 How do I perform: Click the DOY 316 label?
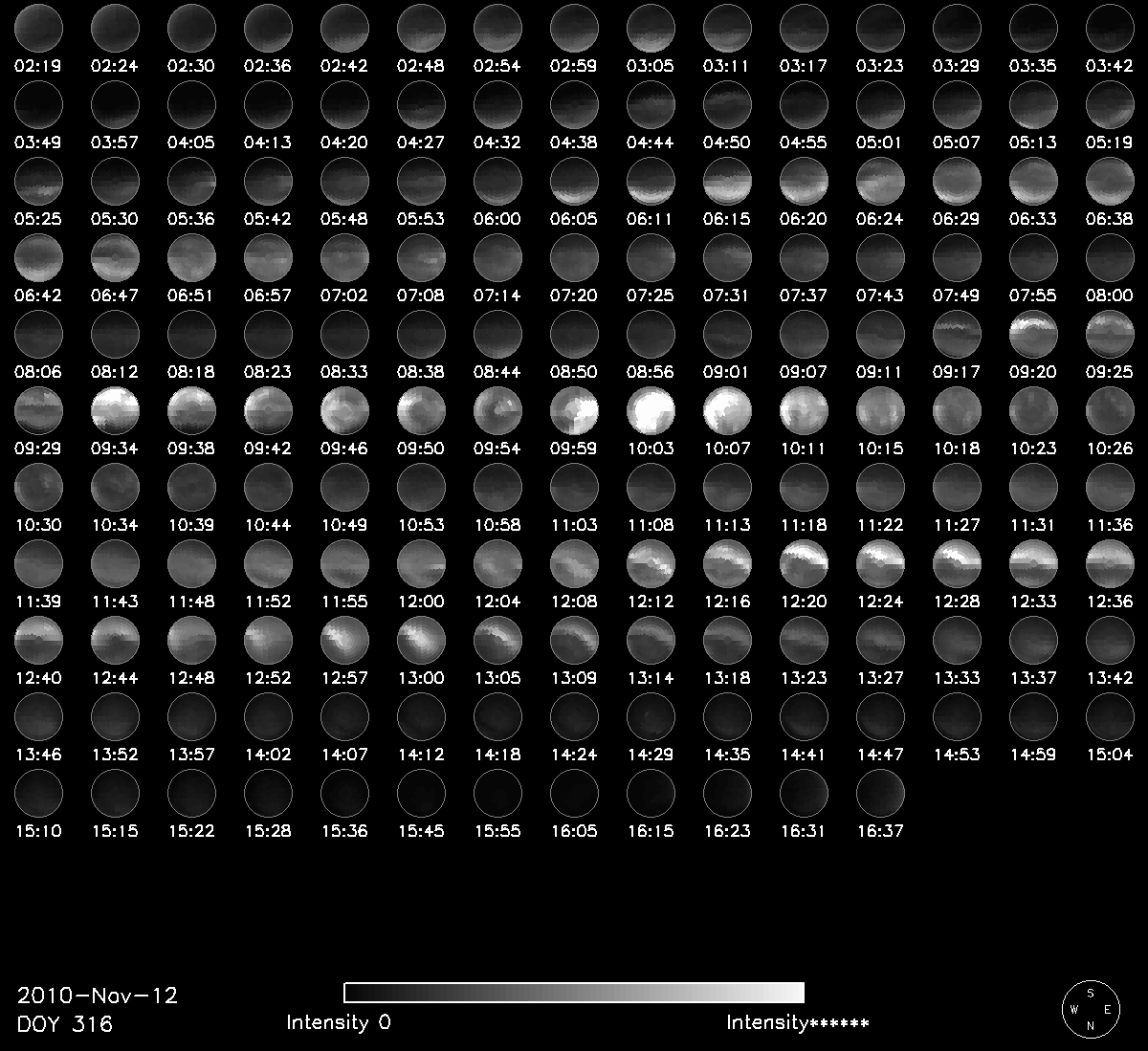[65, 1024]
